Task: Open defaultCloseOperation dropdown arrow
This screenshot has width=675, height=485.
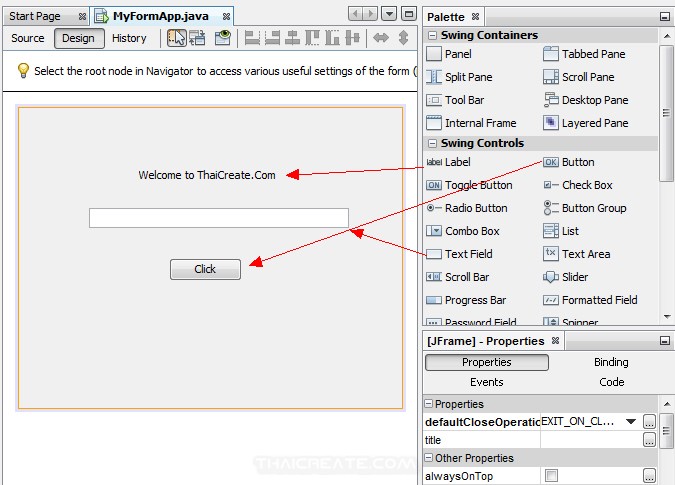Action: [x=631, y=422]
